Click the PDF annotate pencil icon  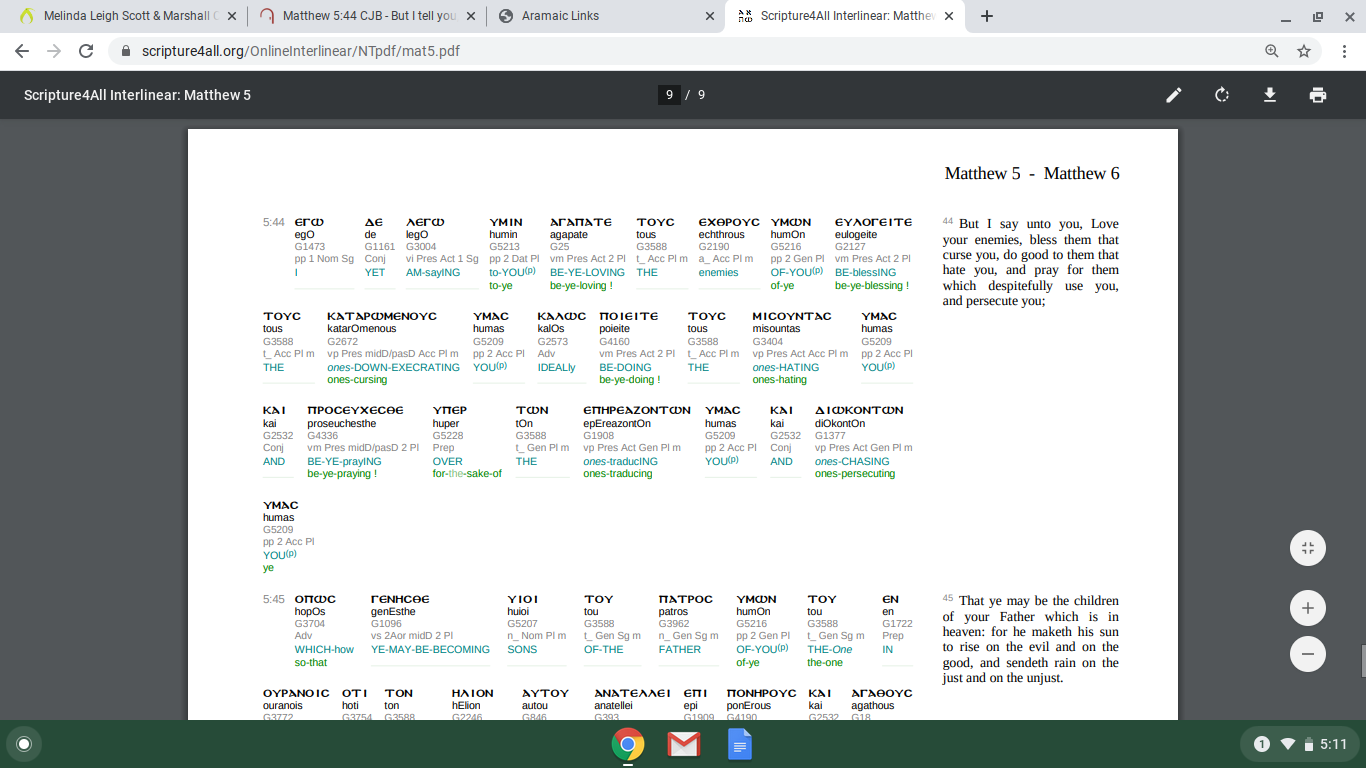[x=1174, y=95]
